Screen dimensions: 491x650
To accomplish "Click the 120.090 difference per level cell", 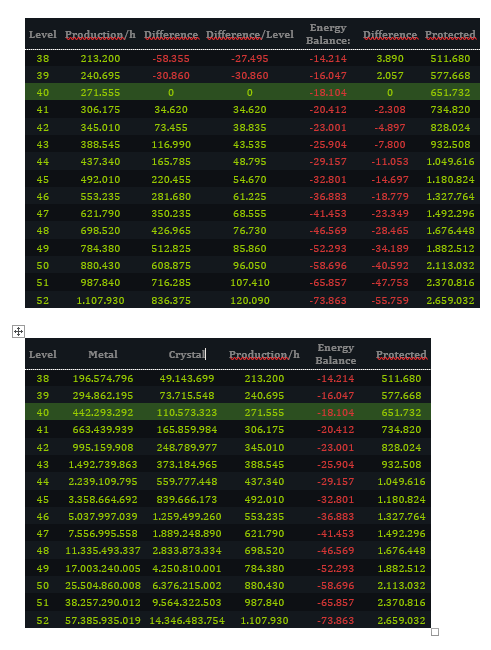I will click(250, 301).
